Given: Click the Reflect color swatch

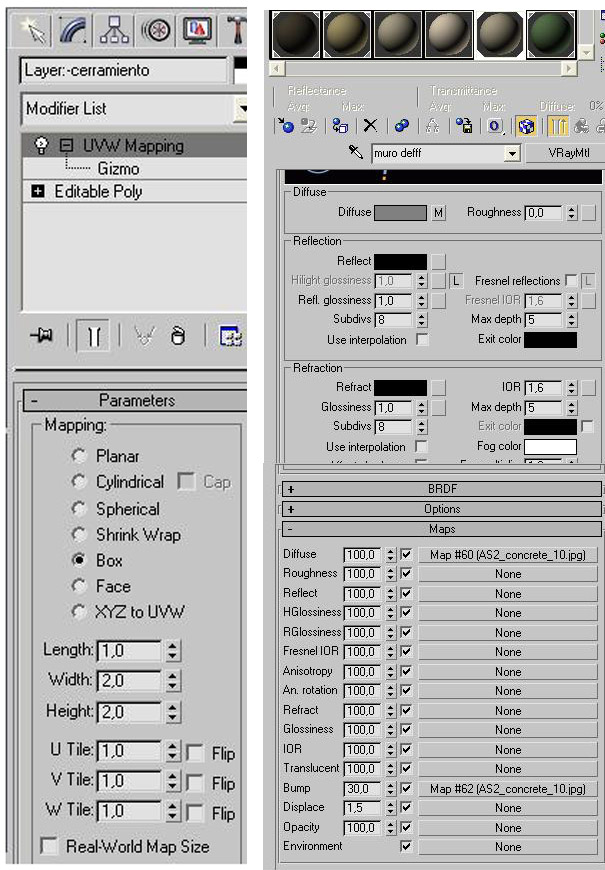Looking at the screenshot, I should (x=400, y=261).
